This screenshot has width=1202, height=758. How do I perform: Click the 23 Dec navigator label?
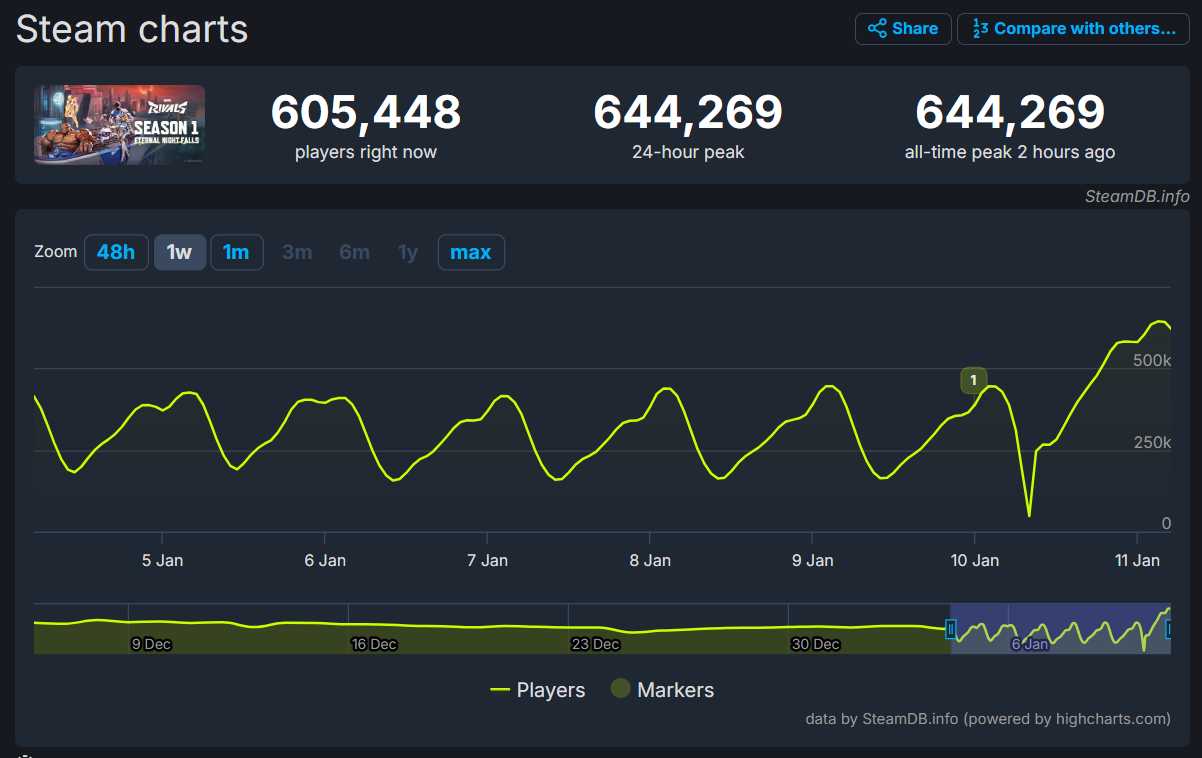595,644
